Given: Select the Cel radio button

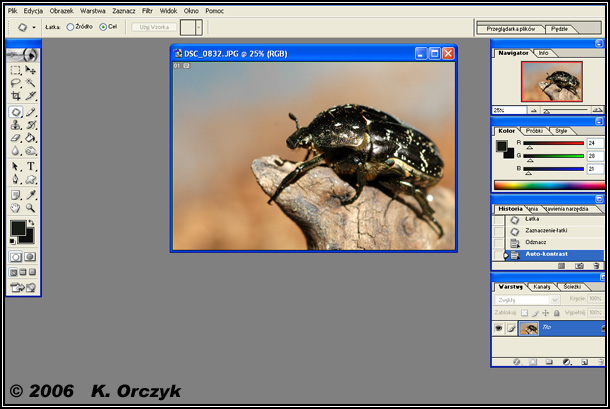Looking at the screenshot, I should (x=103, y=27).
